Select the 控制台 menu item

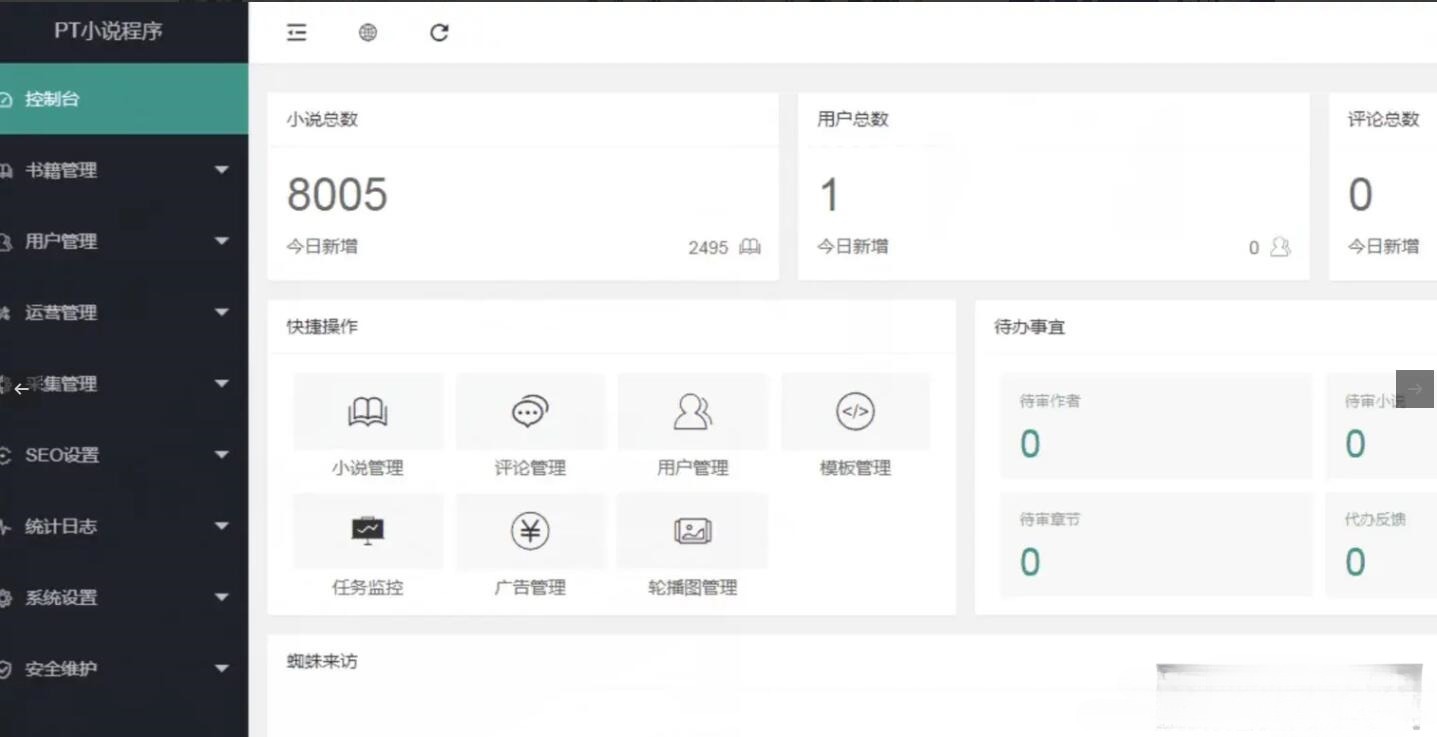coord(124,99)
